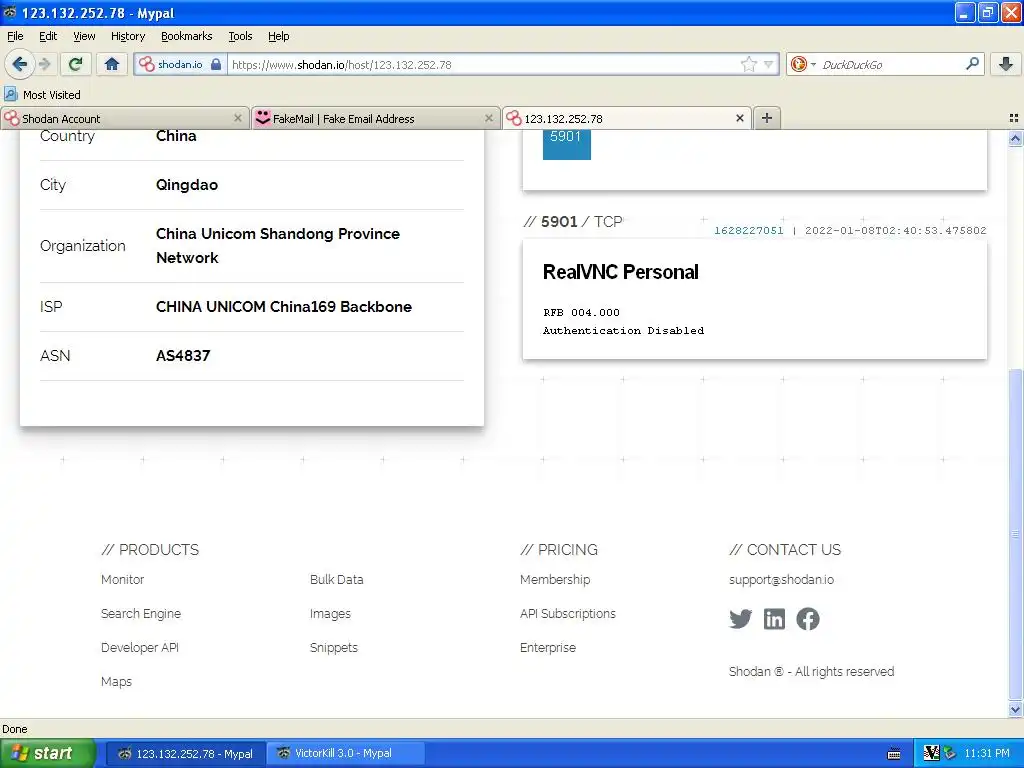Click the blue 5901 port badge
Viewport: 1024px width, 768px height.
tap(566, 144)
